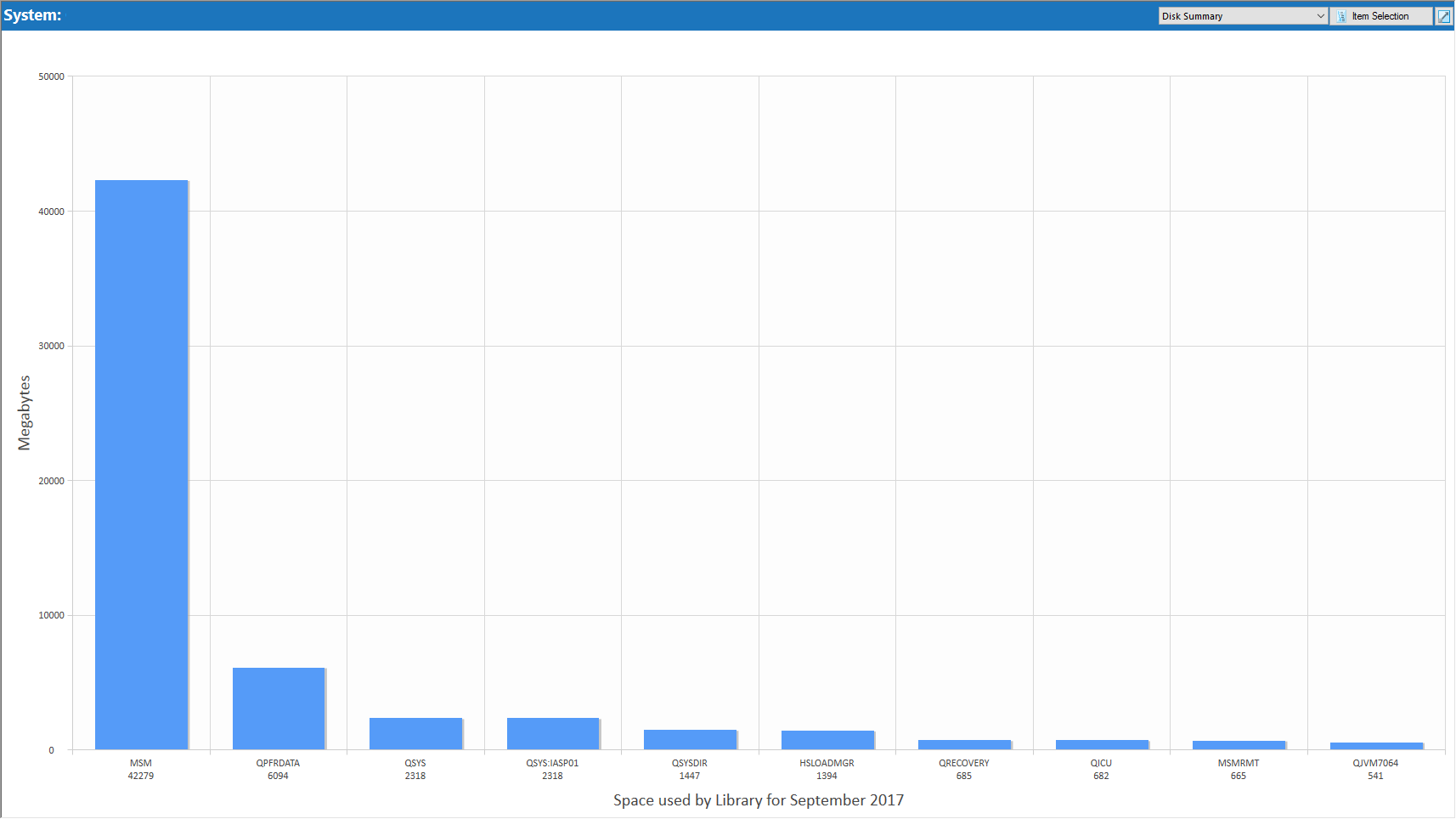Click the Megabytes axis title
The image size is (1456, 819).
(x=25, y=413)
